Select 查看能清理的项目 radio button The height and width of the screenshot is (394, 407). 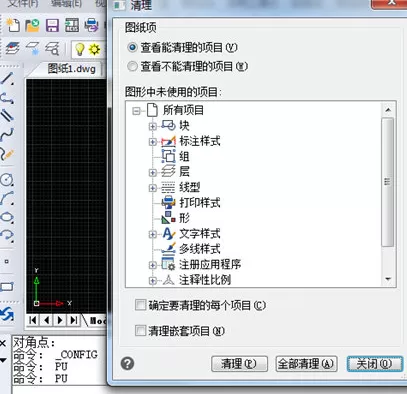[132, 48]
